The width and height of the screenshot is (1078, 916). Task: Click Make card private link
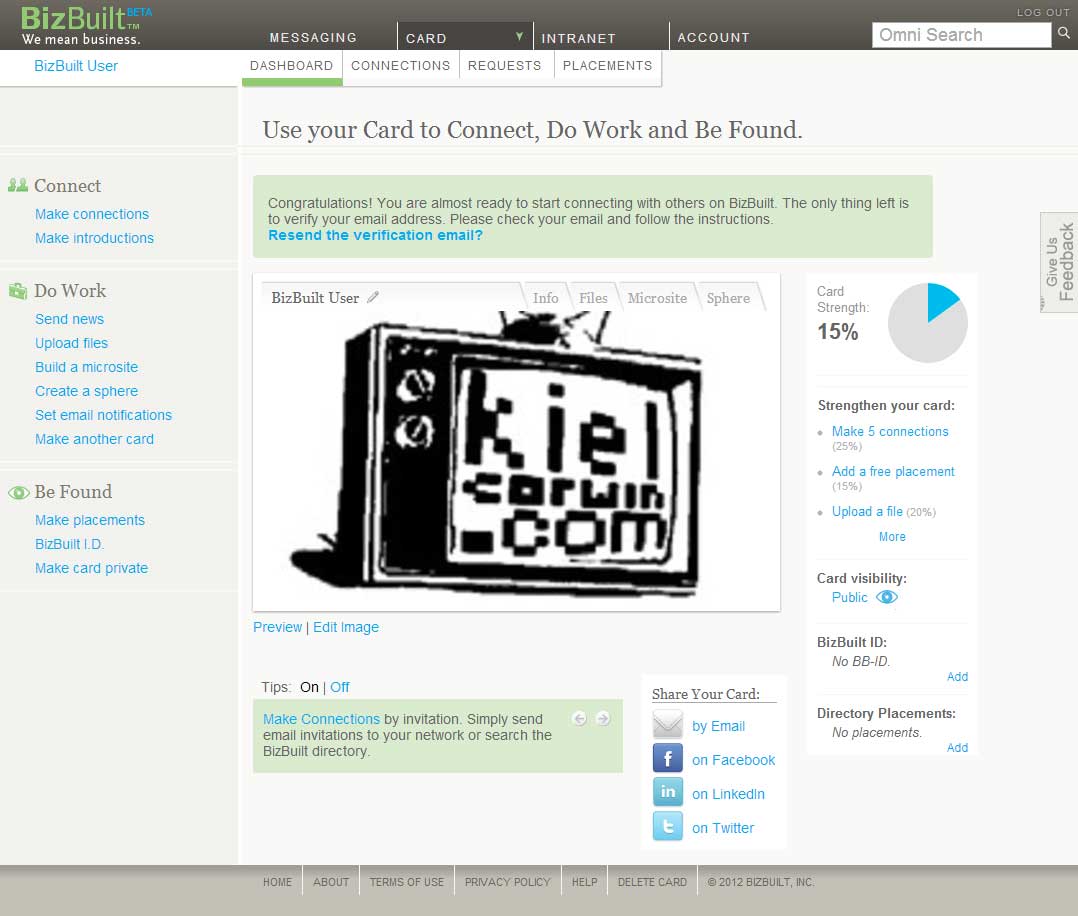[91, 568]
